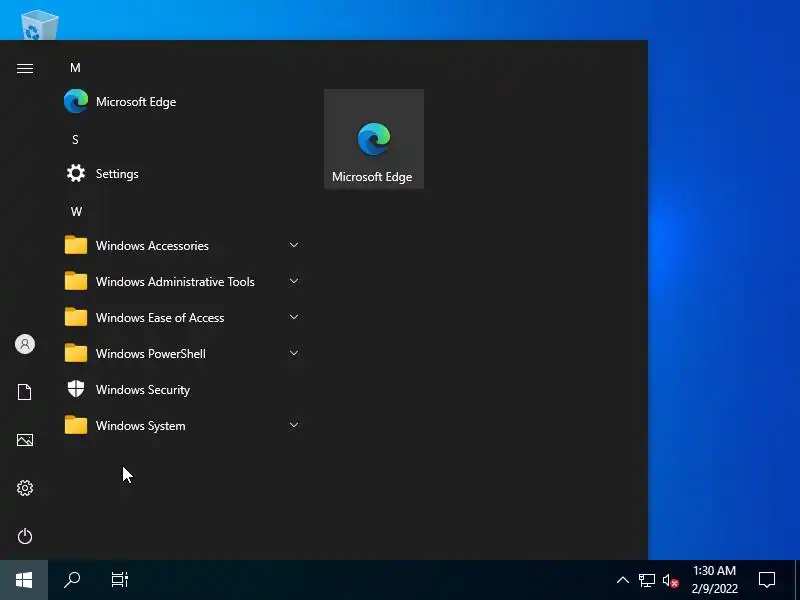The width and height of the screenshot is (800, 600).
Task: Expand the Windows System folder chevron
Action: [x=294, y=425]
